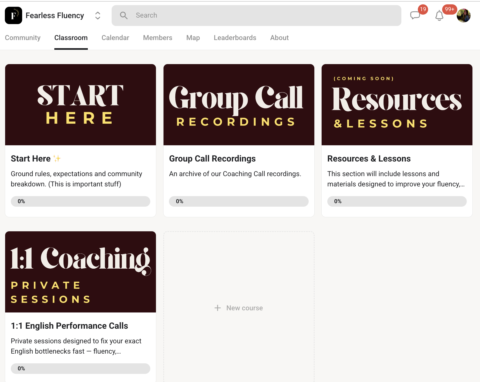Click the red 99+ notification badge
Viewport: 480px width, 382px height.
[449, 9]
